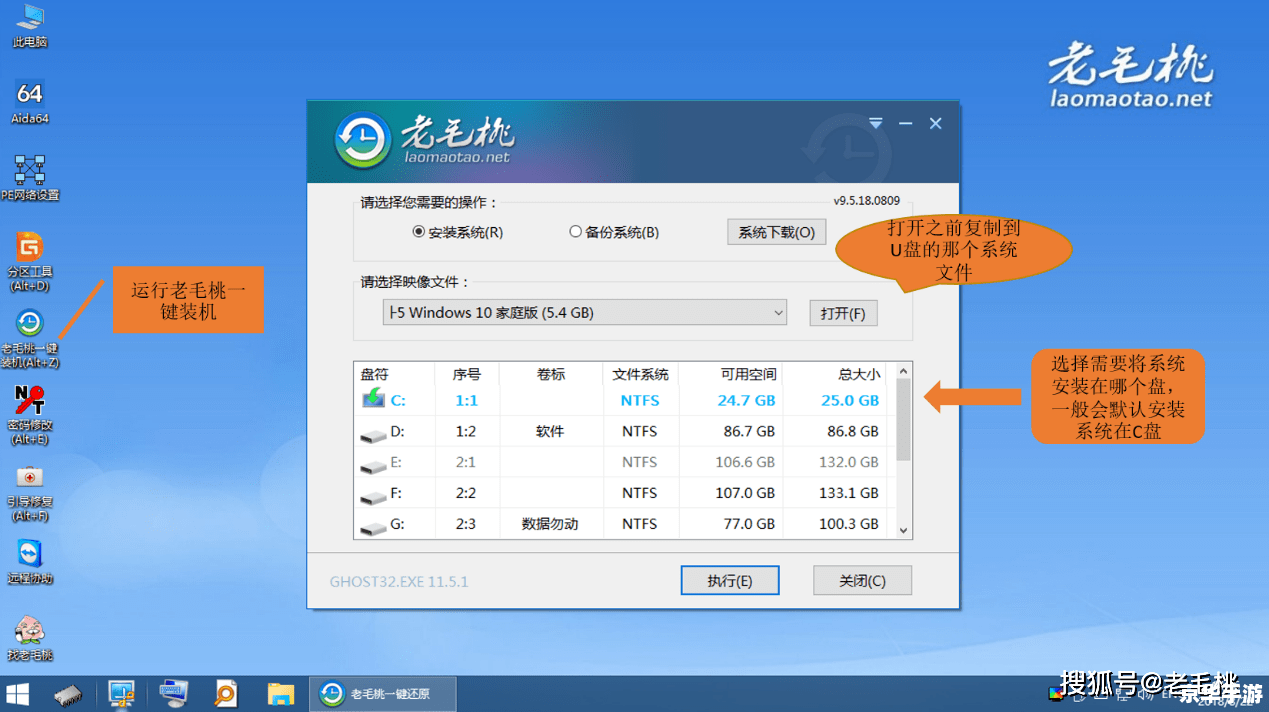Select the G: drive row

[624, 524]
